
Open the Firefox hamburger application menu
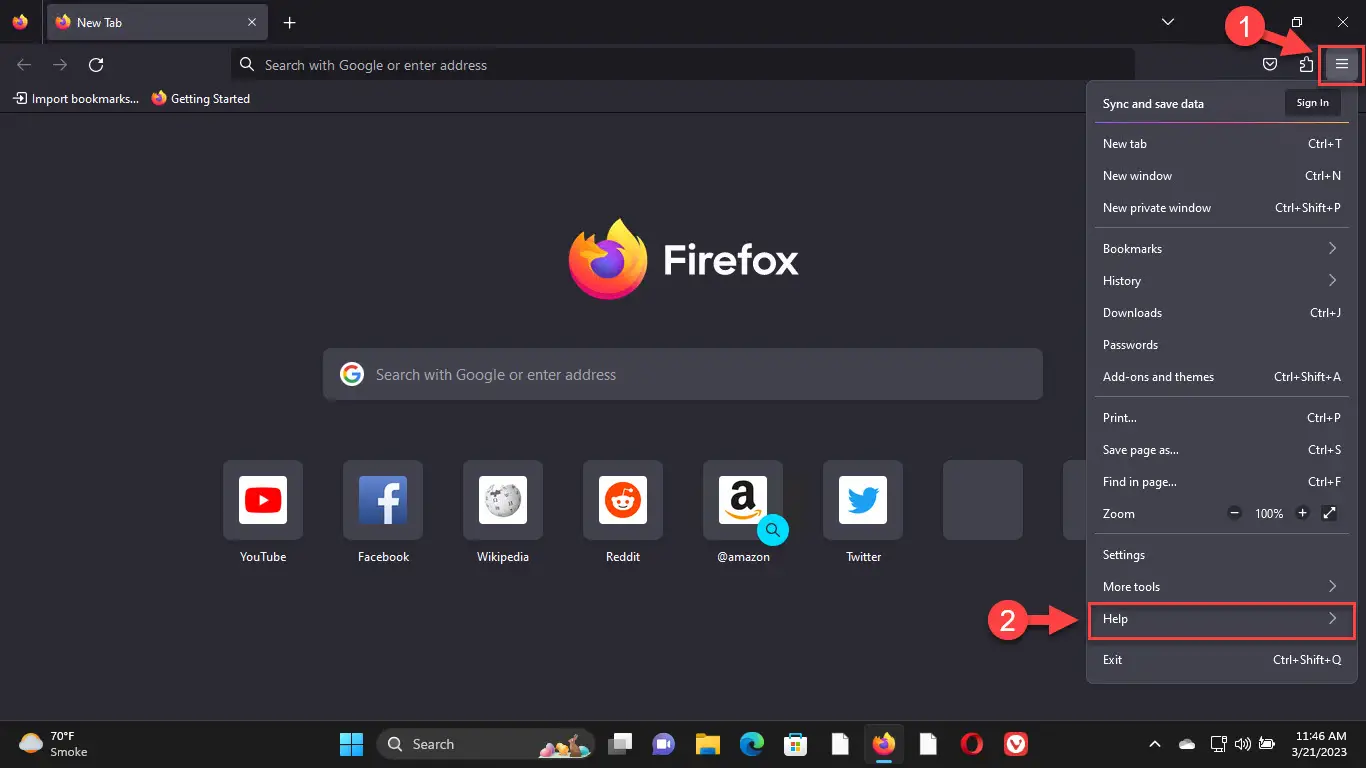(x=1342, y=65)
